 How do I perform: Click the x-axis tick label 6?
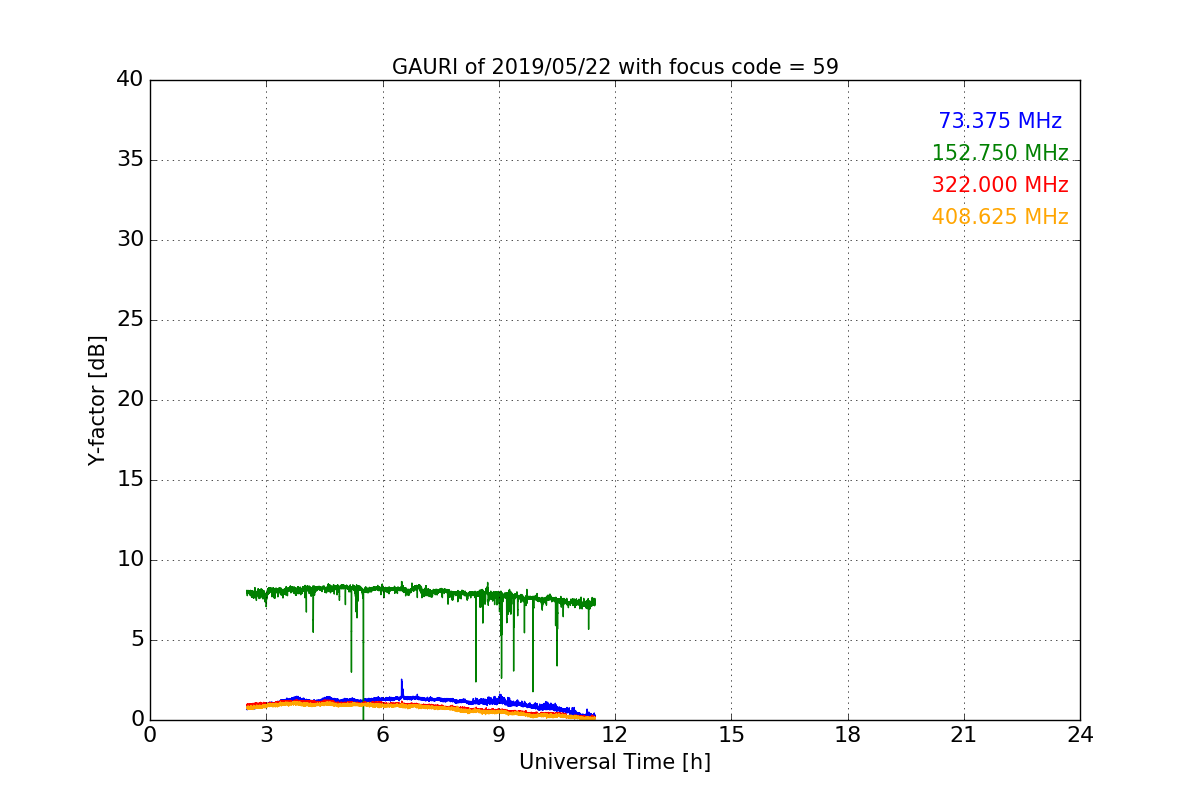point(383,735)
